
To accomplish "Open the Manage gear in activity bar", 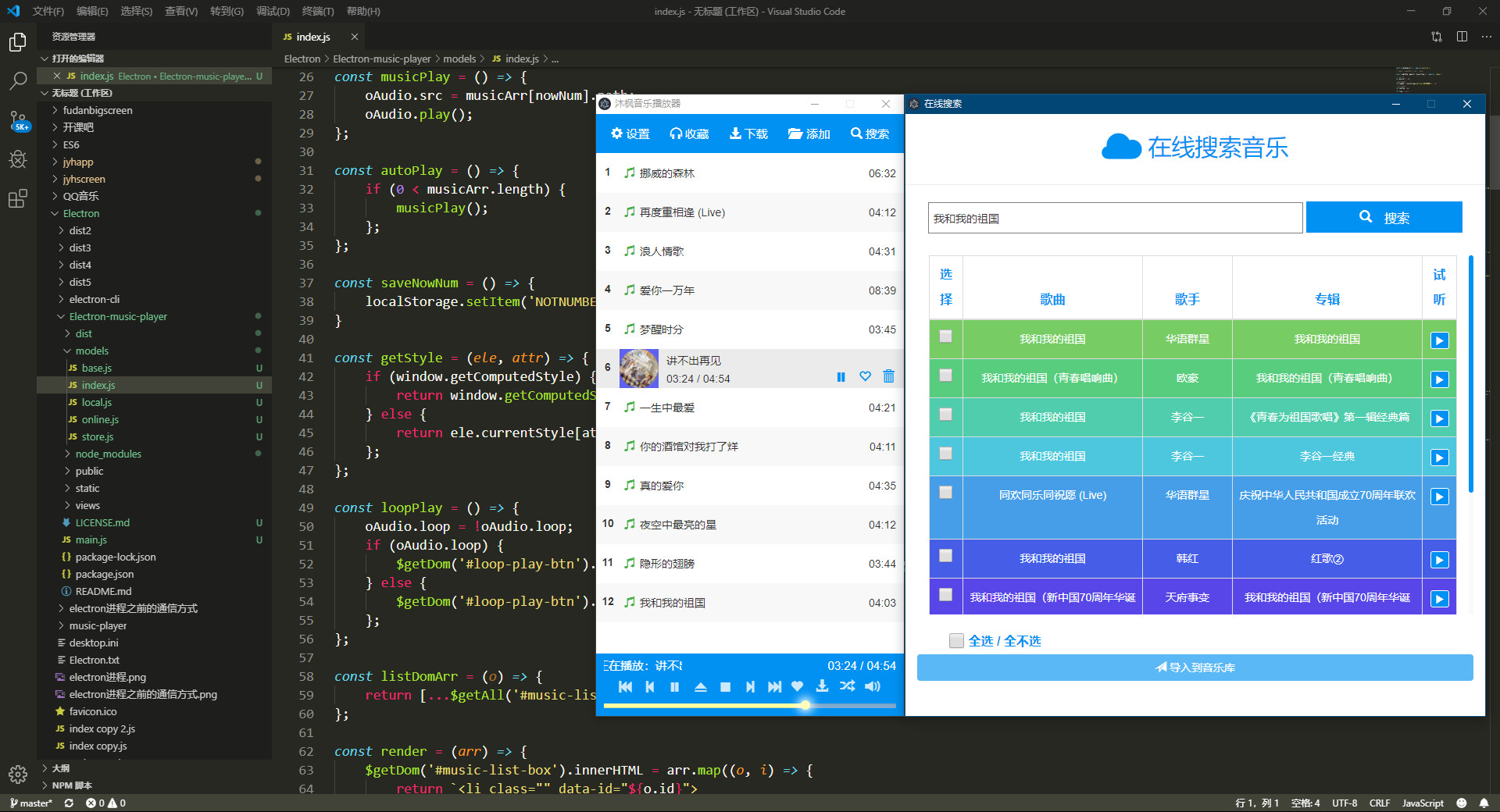I will pos(17,775).
